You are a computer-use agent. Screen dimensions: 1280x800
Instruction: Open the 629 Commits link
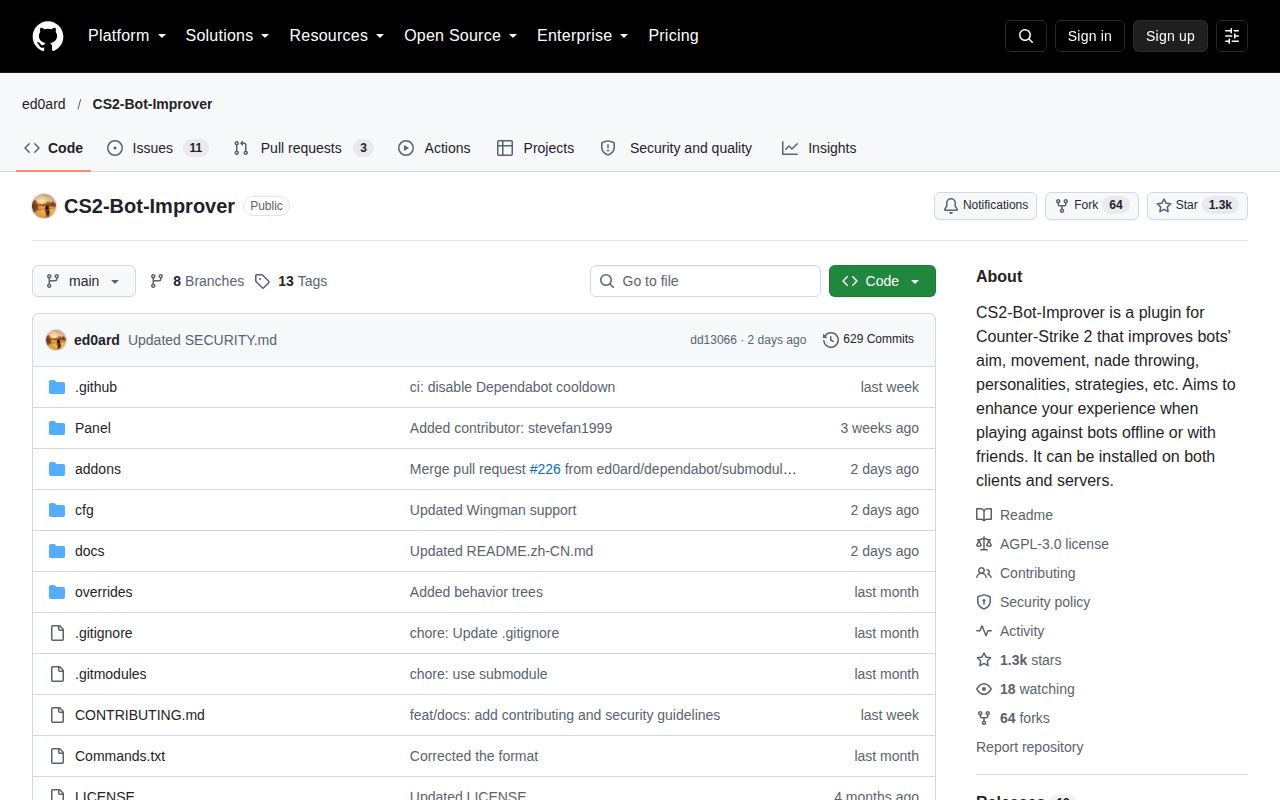coord(869,340)
